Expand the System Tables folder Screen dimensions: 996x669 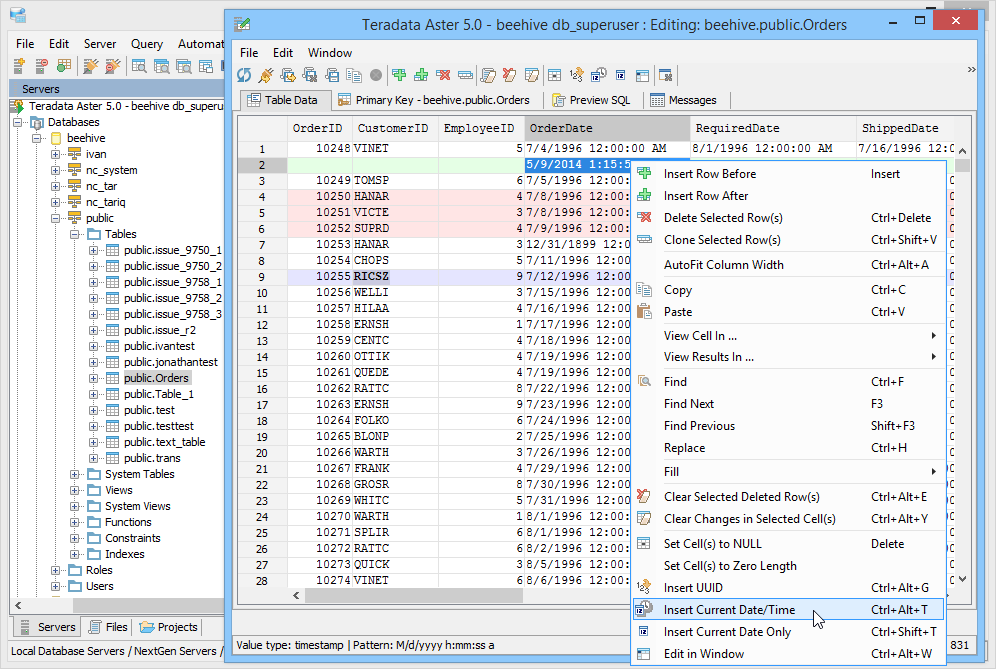coord(74,474)
